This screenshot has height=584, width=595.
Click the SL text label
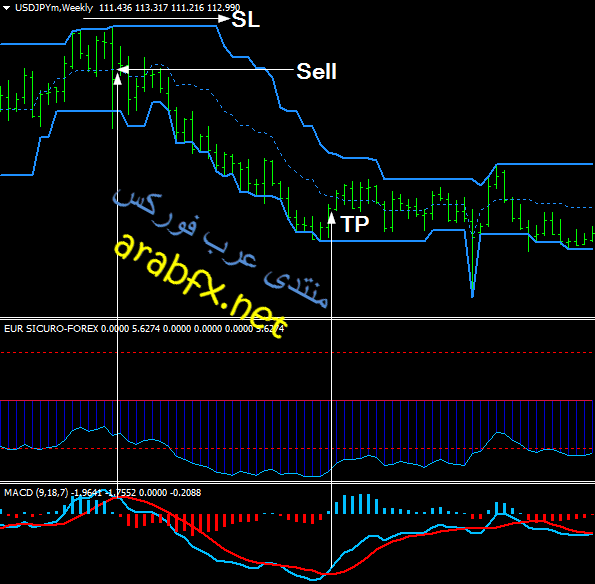coord(246,19)
